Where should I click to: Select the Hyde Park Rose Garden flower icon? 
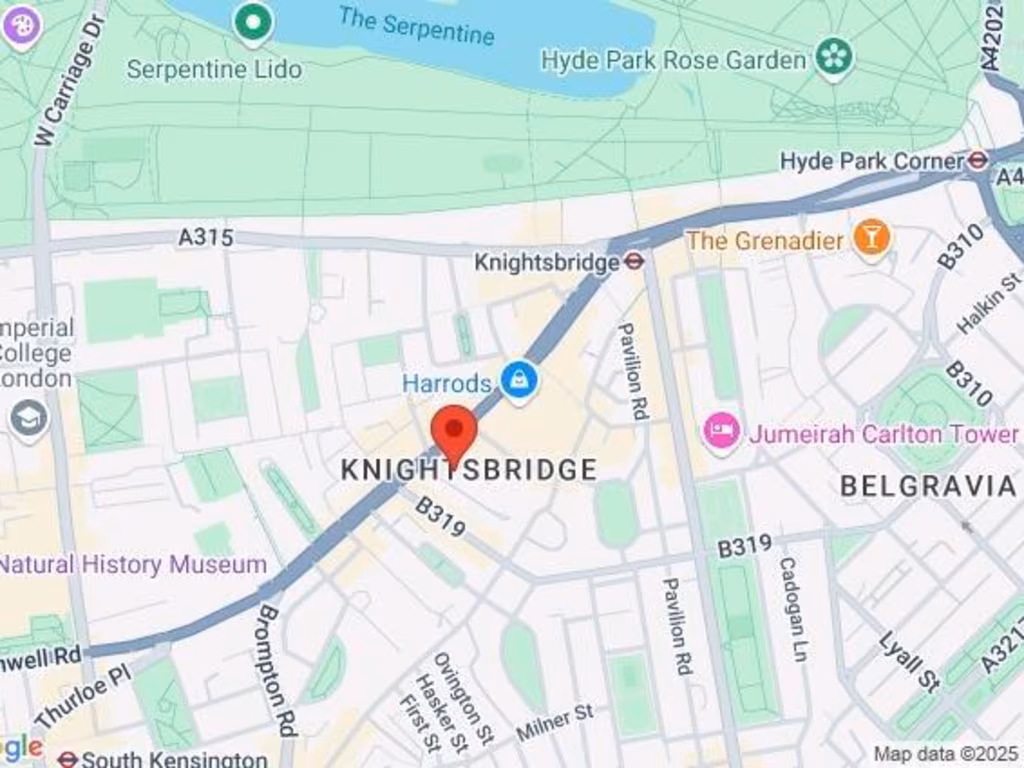click(834, 57)
